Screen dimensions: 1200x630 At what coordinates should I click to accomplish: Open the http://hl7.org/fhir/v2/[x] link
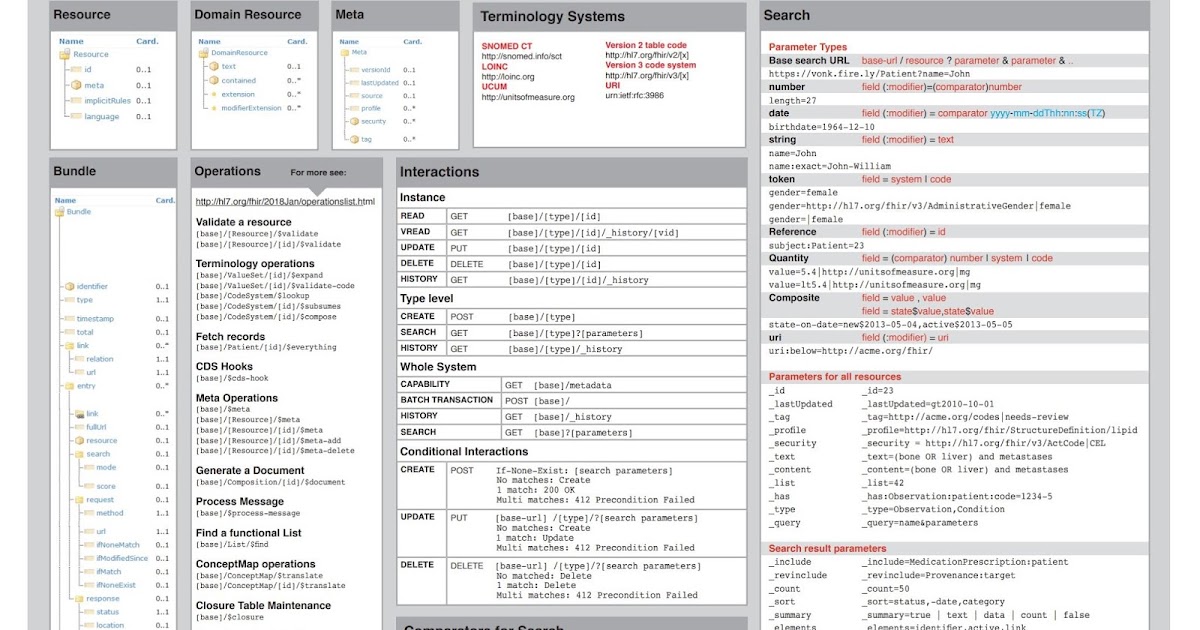[647, 55]
